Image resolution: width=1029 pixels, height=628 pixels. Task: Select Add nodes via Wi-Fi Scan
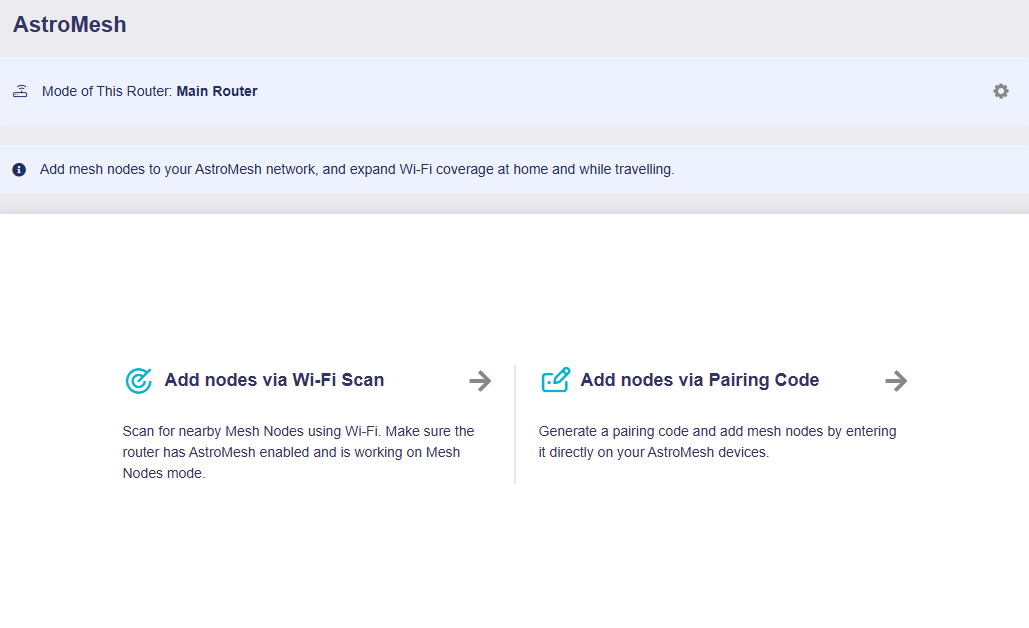[274, 380]
